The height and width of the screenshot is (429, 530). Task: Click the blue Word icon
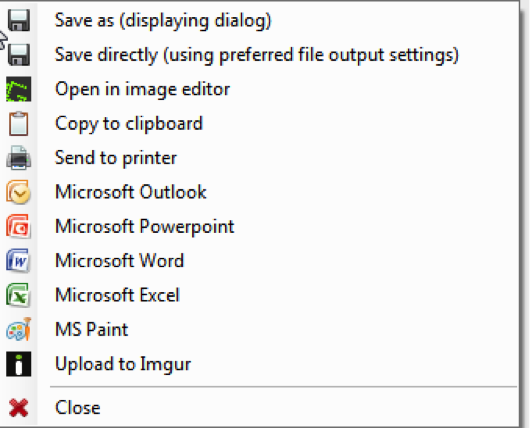coord(18,261)
